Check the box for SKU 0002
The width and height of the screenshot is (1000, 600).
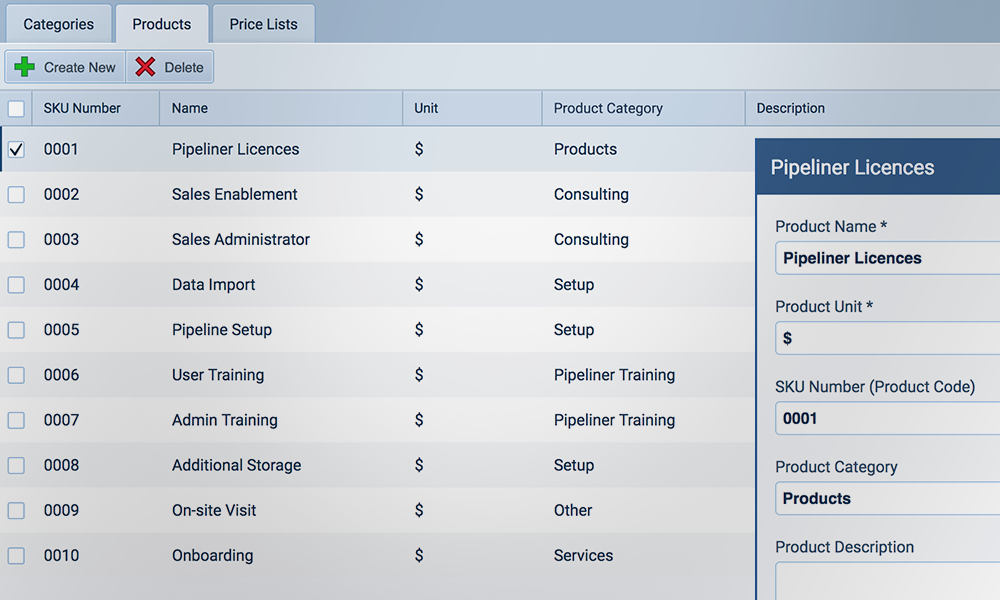click(16, 195)
